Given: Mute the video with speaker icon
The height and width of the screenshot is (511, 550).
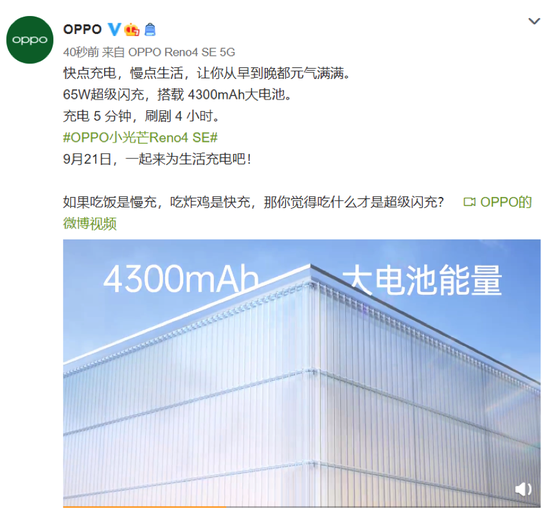Looking at the screenshot, I should pyautogui.click(x=523, y=489).
